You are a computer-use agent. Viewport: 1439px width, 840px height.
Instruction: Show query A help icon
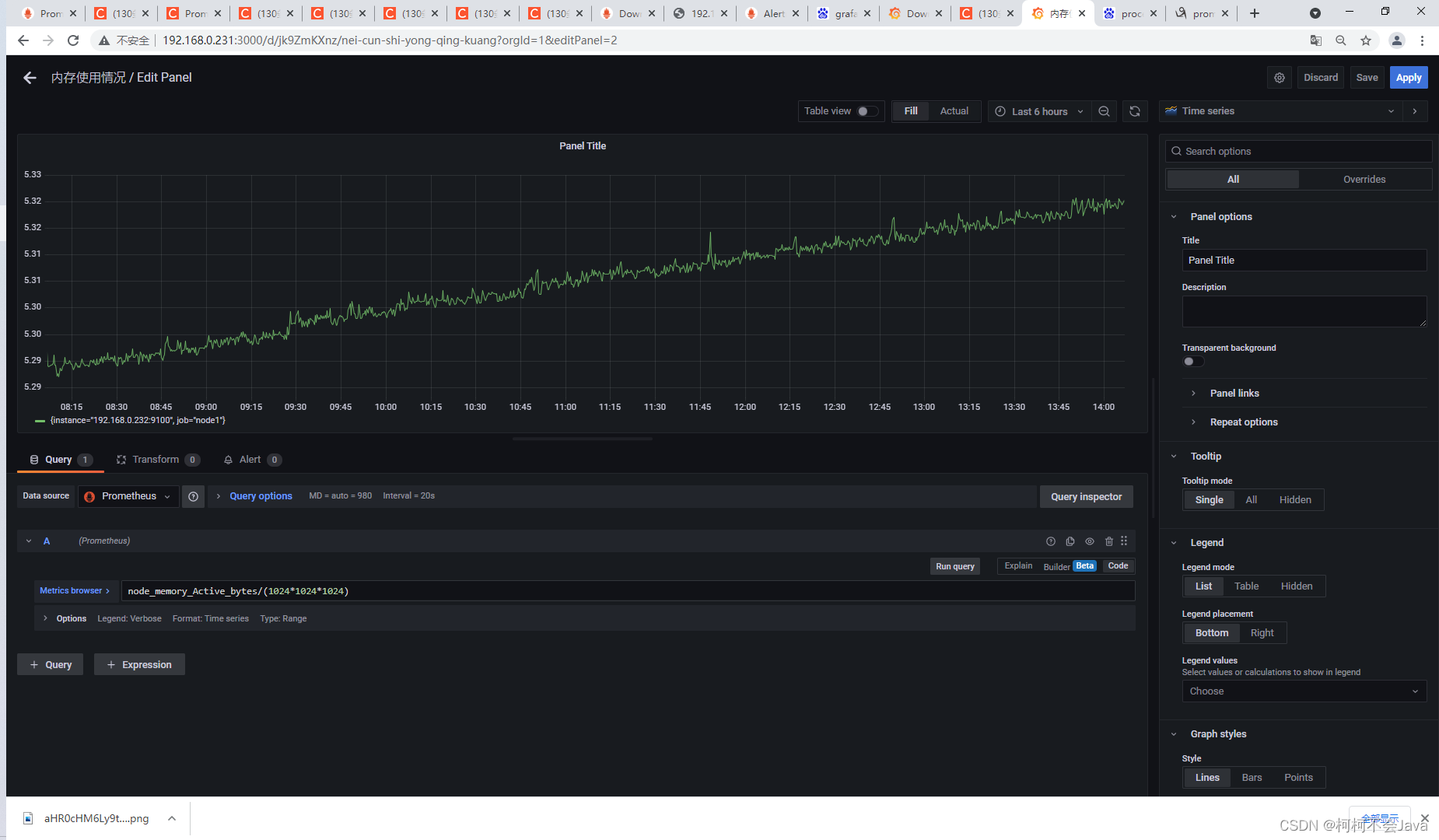point(1051,541)
